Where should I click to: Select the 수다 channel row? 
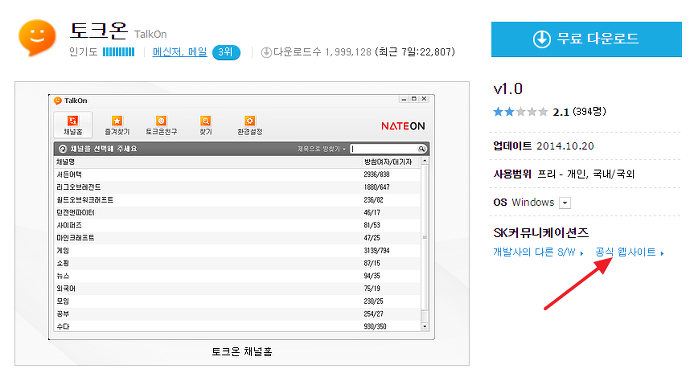(x=237, y=326)
